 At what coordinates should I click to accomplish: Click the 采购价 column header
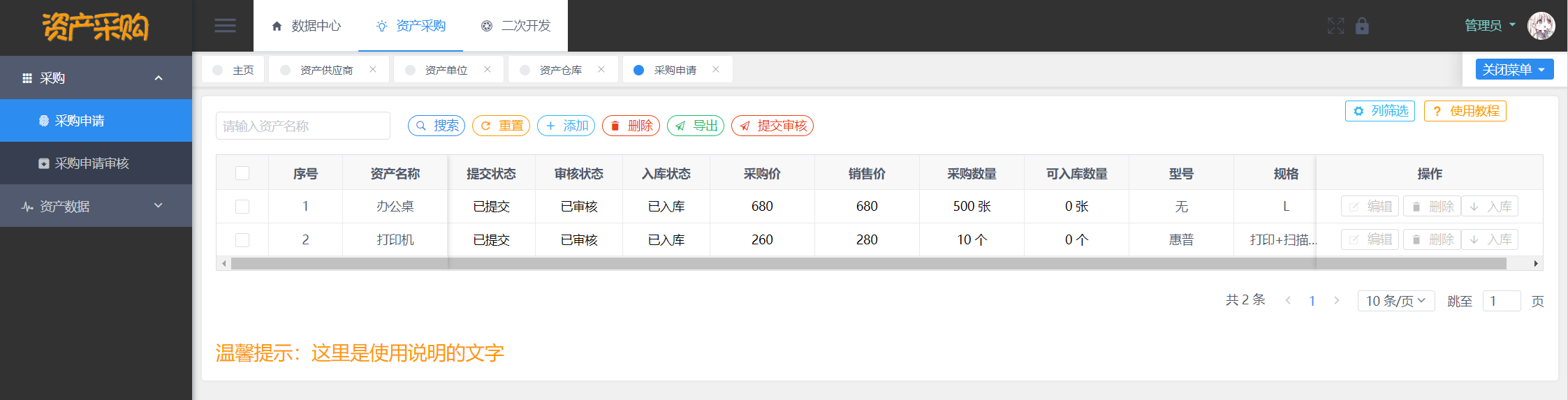pos(762,173)
